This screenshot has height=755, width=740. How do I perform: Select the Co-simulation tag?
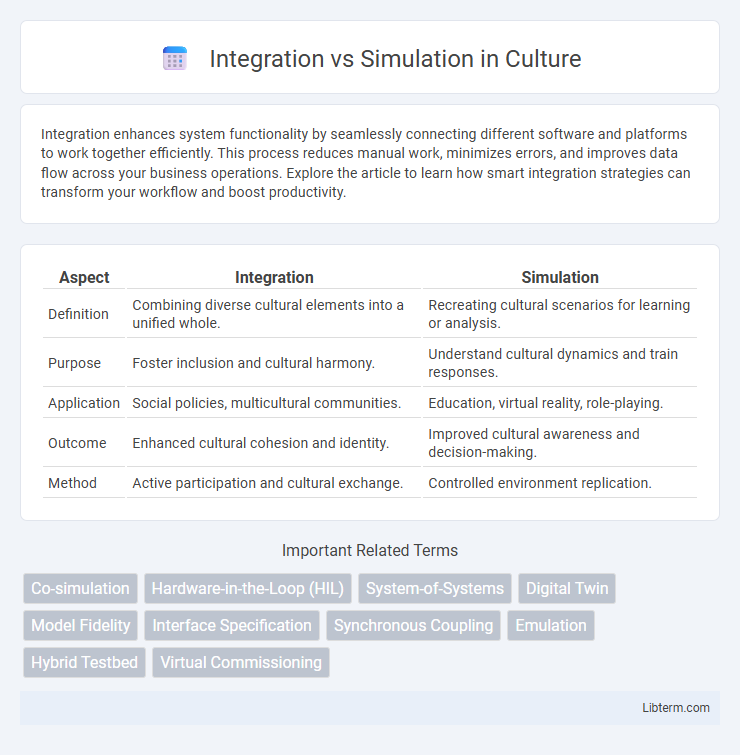(x=80, y=588)
